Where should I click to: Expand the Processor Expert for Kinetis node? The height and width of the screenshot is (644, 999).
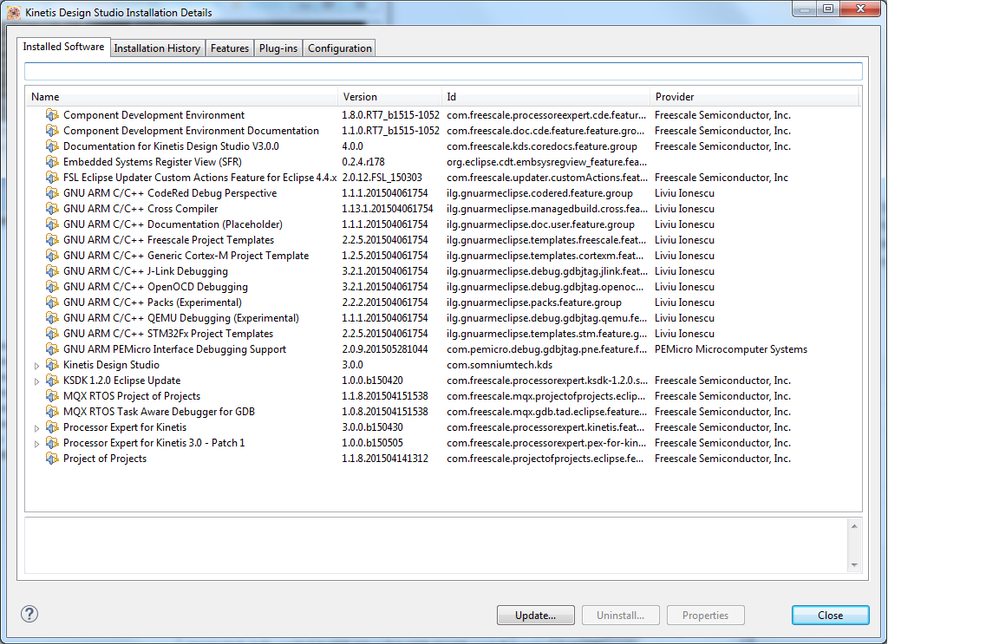[x=37, y=428]
